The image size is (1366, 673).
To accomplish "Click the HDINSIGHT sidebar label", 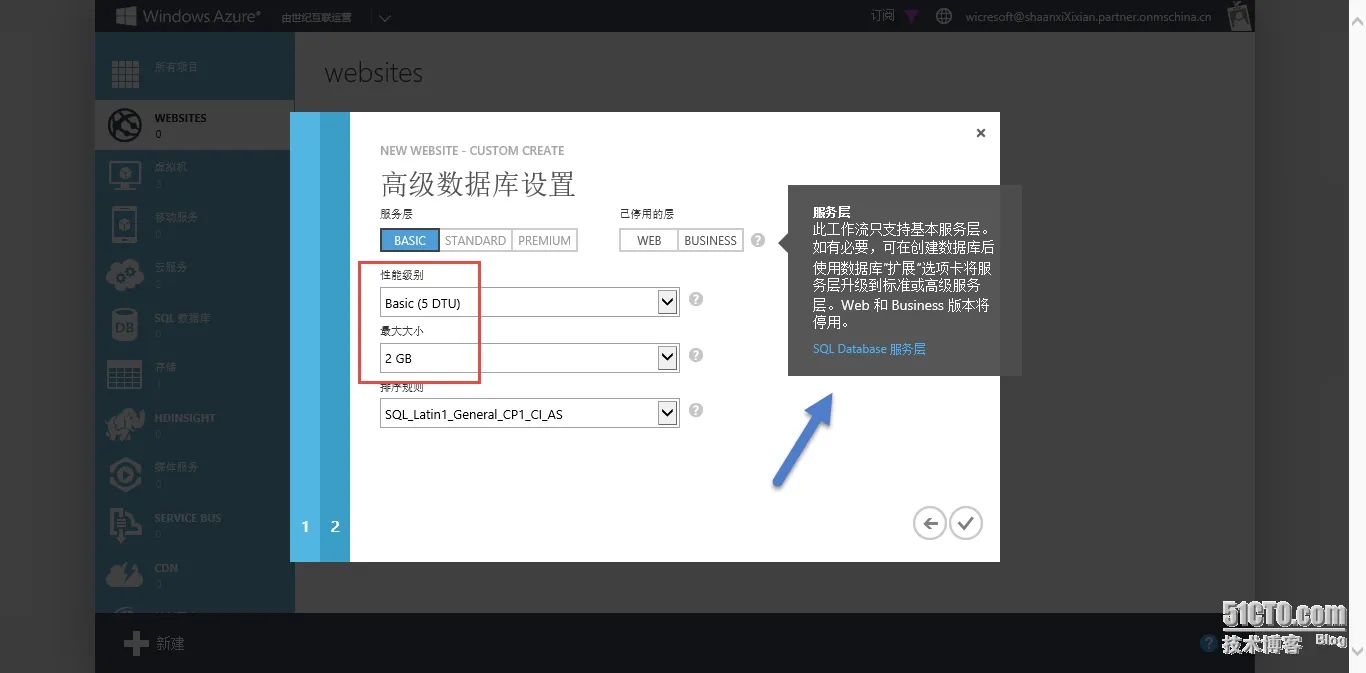I will pyautogui.click(x=185, y=418).
